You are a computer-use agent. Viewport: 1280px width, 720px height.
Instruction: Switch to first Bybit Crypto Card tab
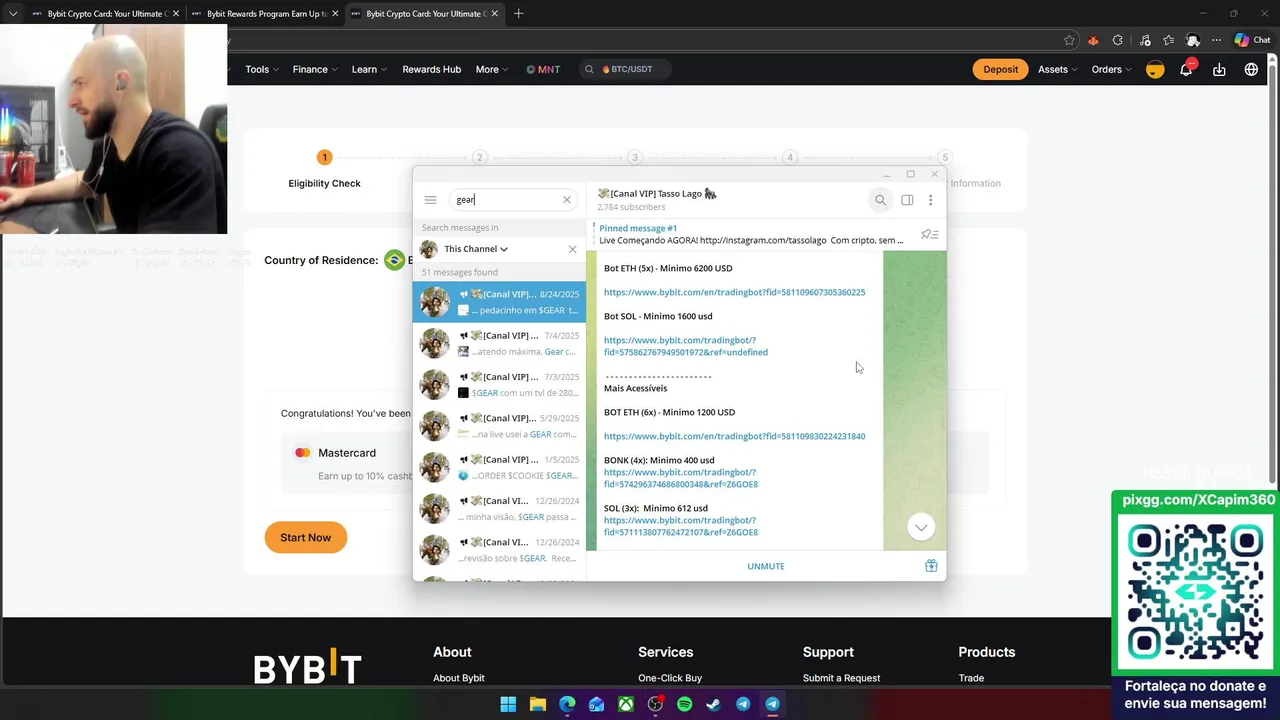point(105,14)
